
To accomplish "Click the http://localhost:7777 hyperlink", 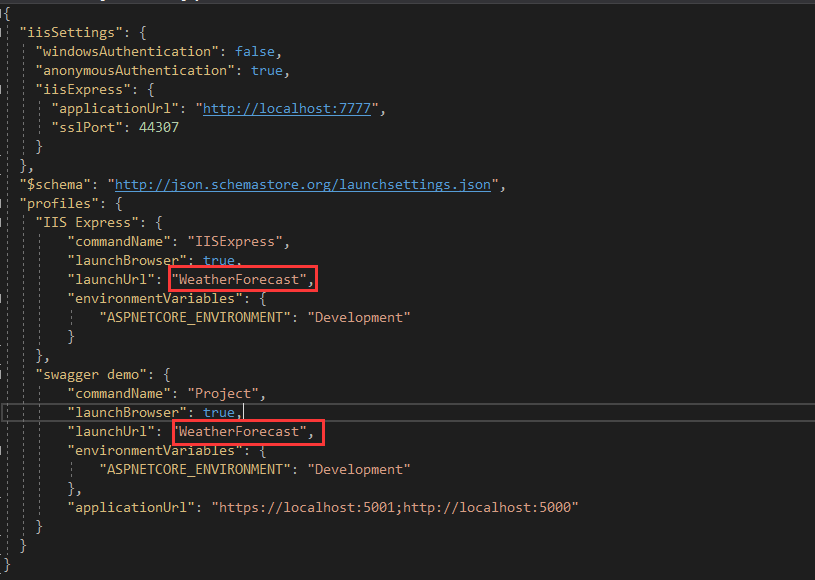I will [287, 108].
